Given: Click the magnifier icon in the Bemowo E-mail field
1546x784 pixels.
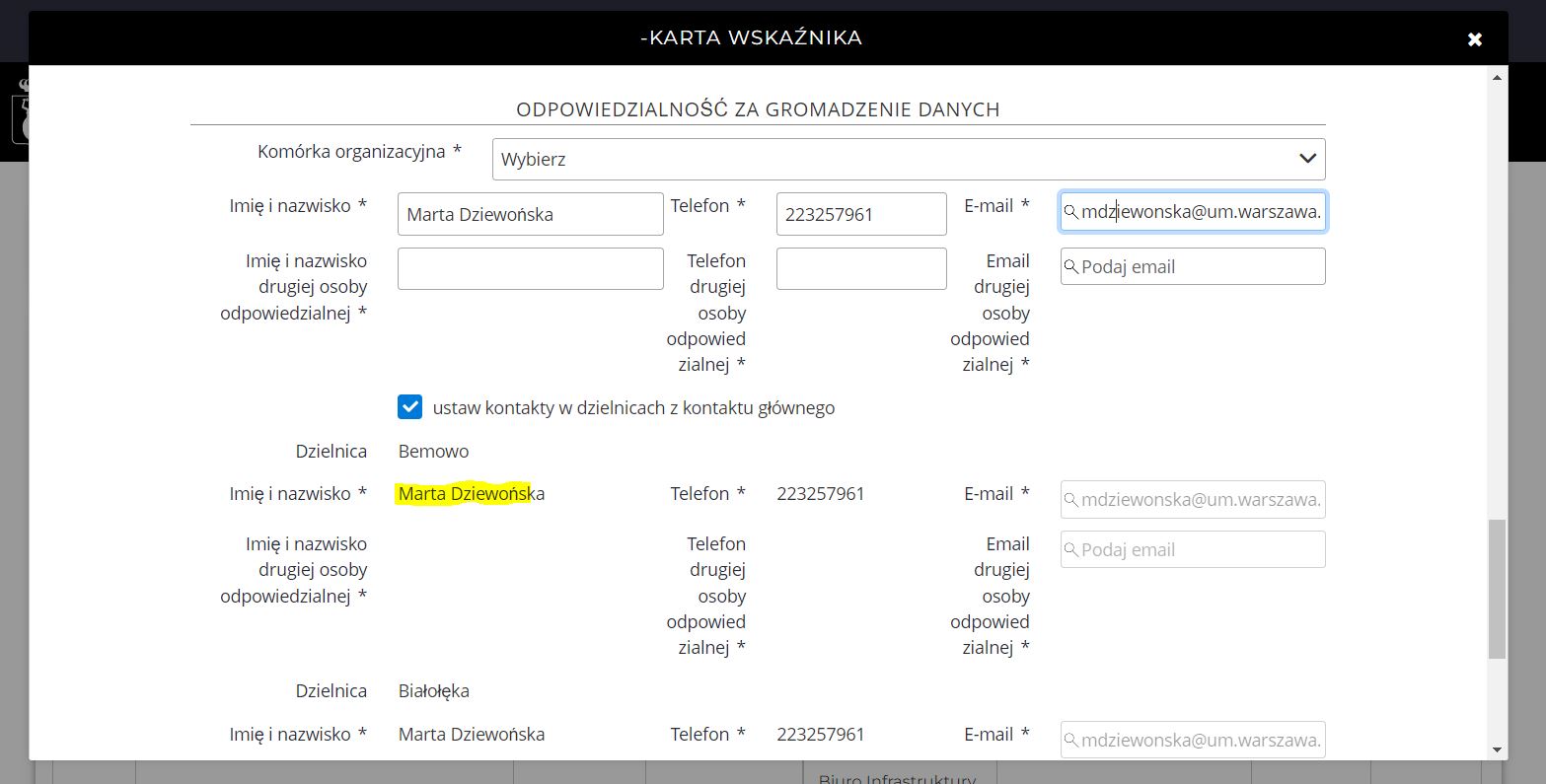Looking at the screenshot, I should click(x=1070, y=500).
